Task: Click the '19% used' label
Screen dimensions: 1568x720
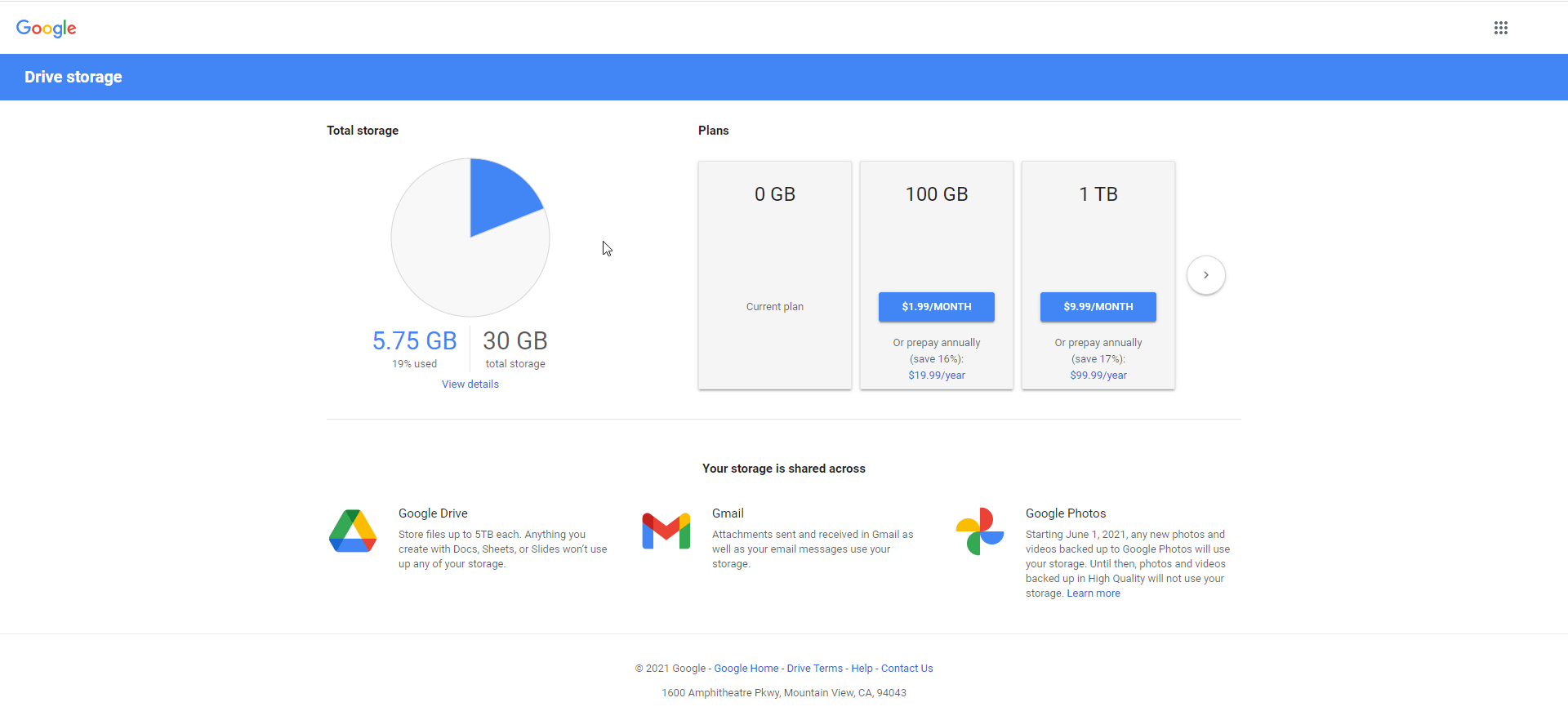Action: 414,364
